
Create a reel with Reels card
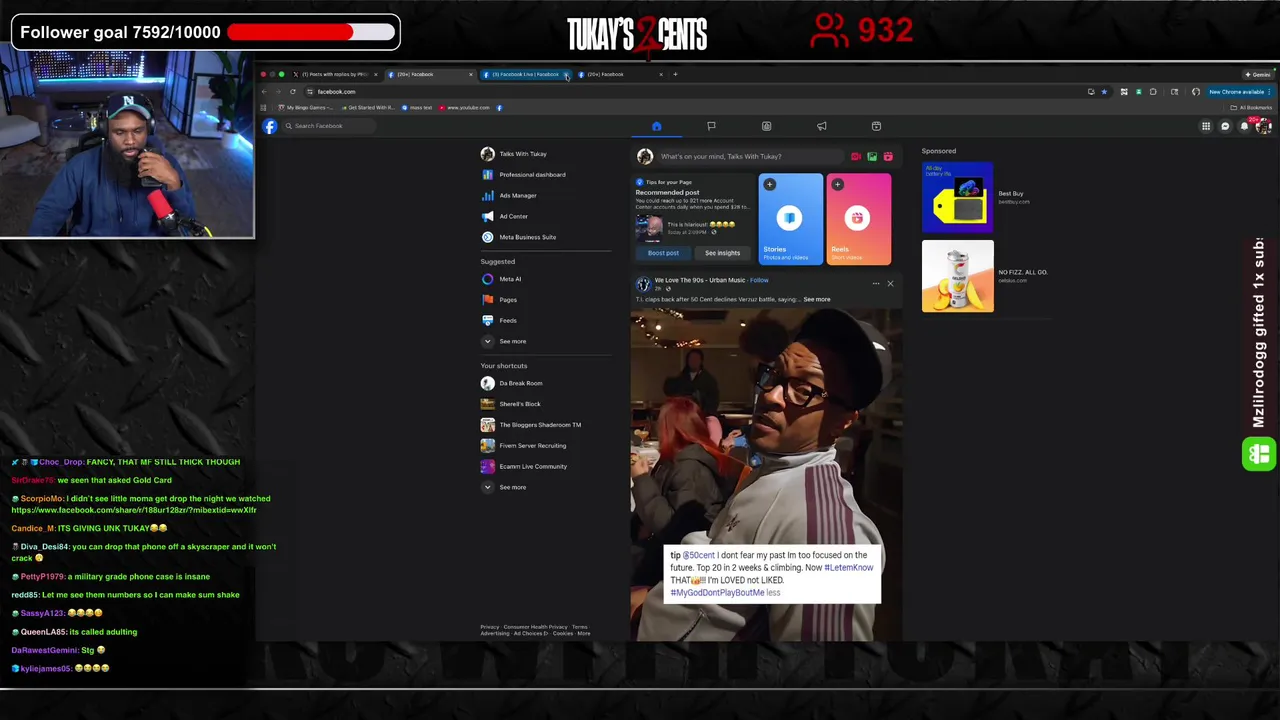pyautogui.click(x=858, y=220)
